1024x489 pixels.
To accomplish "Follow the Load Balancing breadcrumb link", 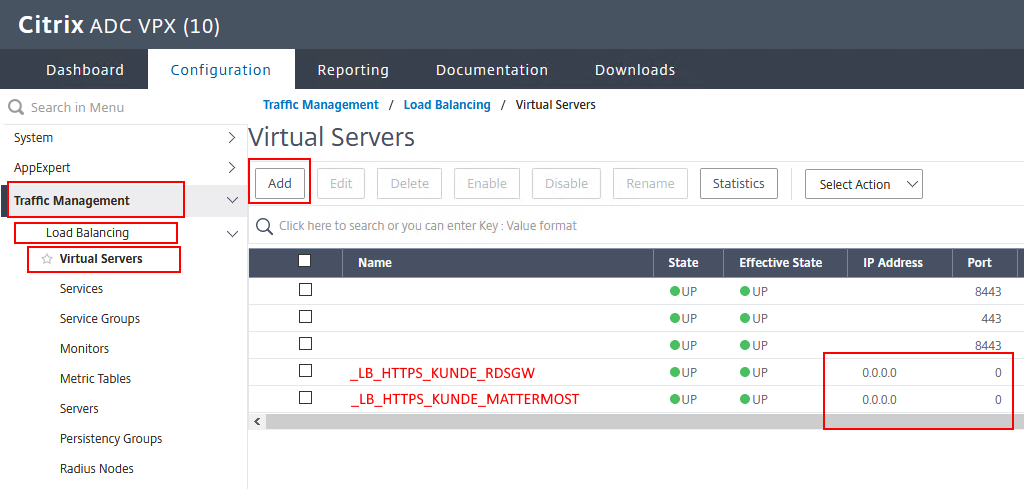I will [x=447, y=105].
